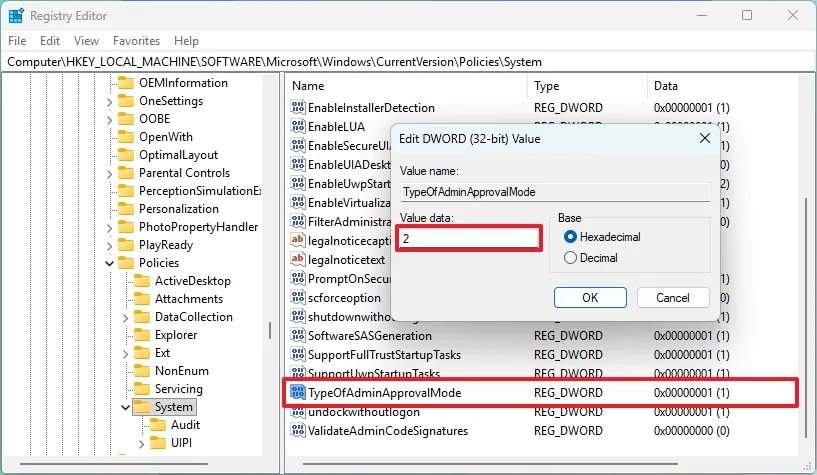Click the tree pane vertical scrollbar thumb
The image size is (817, 475).
(x=270, y=331)
